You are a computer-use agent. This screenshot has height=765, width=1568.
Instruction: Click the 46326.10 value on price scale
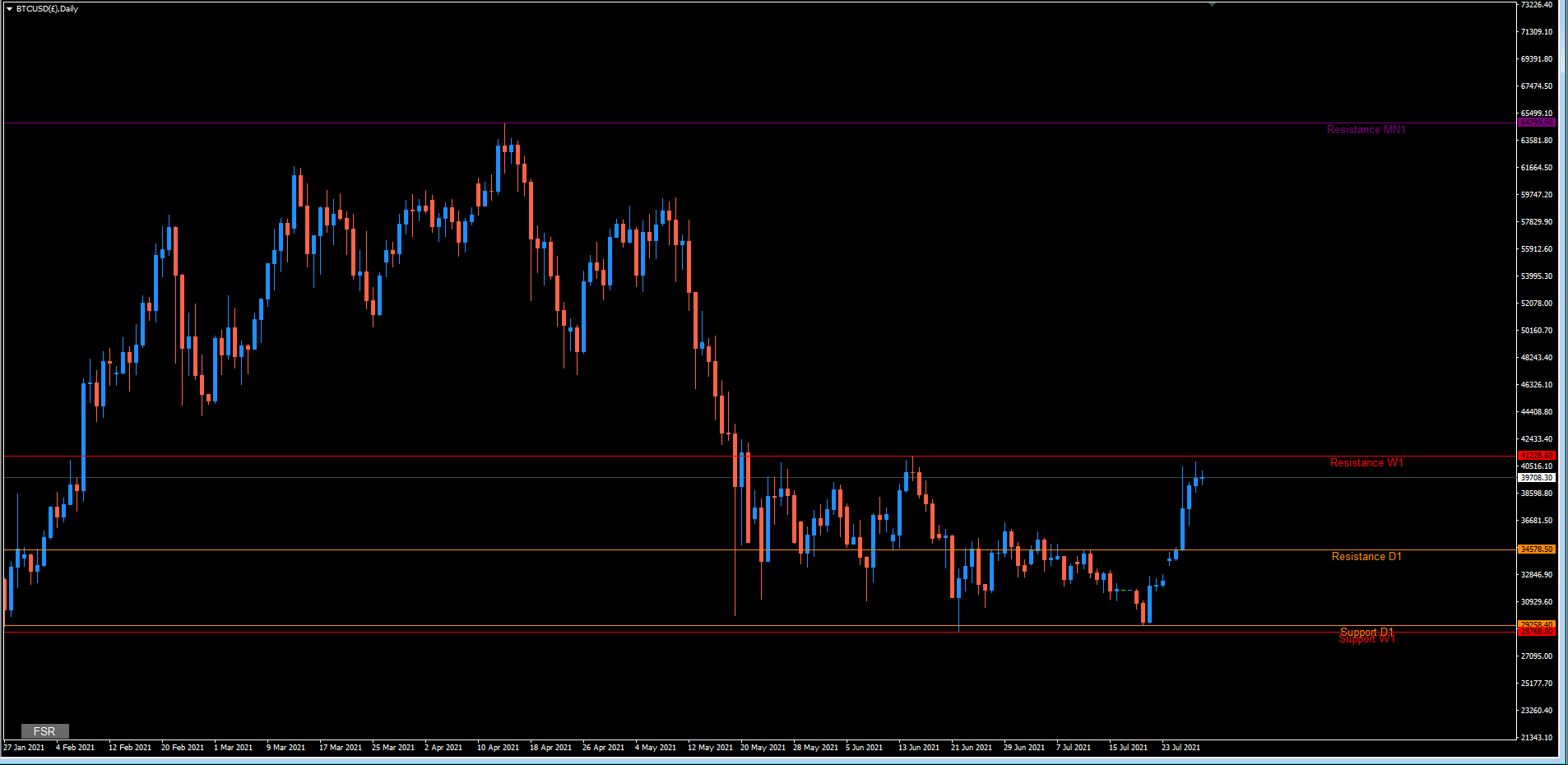point(1537,385)
